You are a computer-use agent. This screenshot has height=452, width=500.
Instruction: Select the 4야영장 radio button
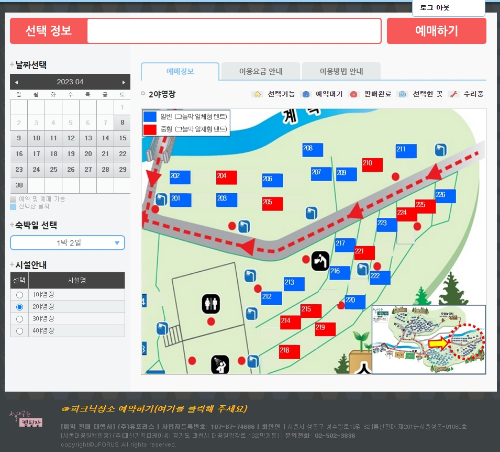pyautogui.click(x=19, y=331)
